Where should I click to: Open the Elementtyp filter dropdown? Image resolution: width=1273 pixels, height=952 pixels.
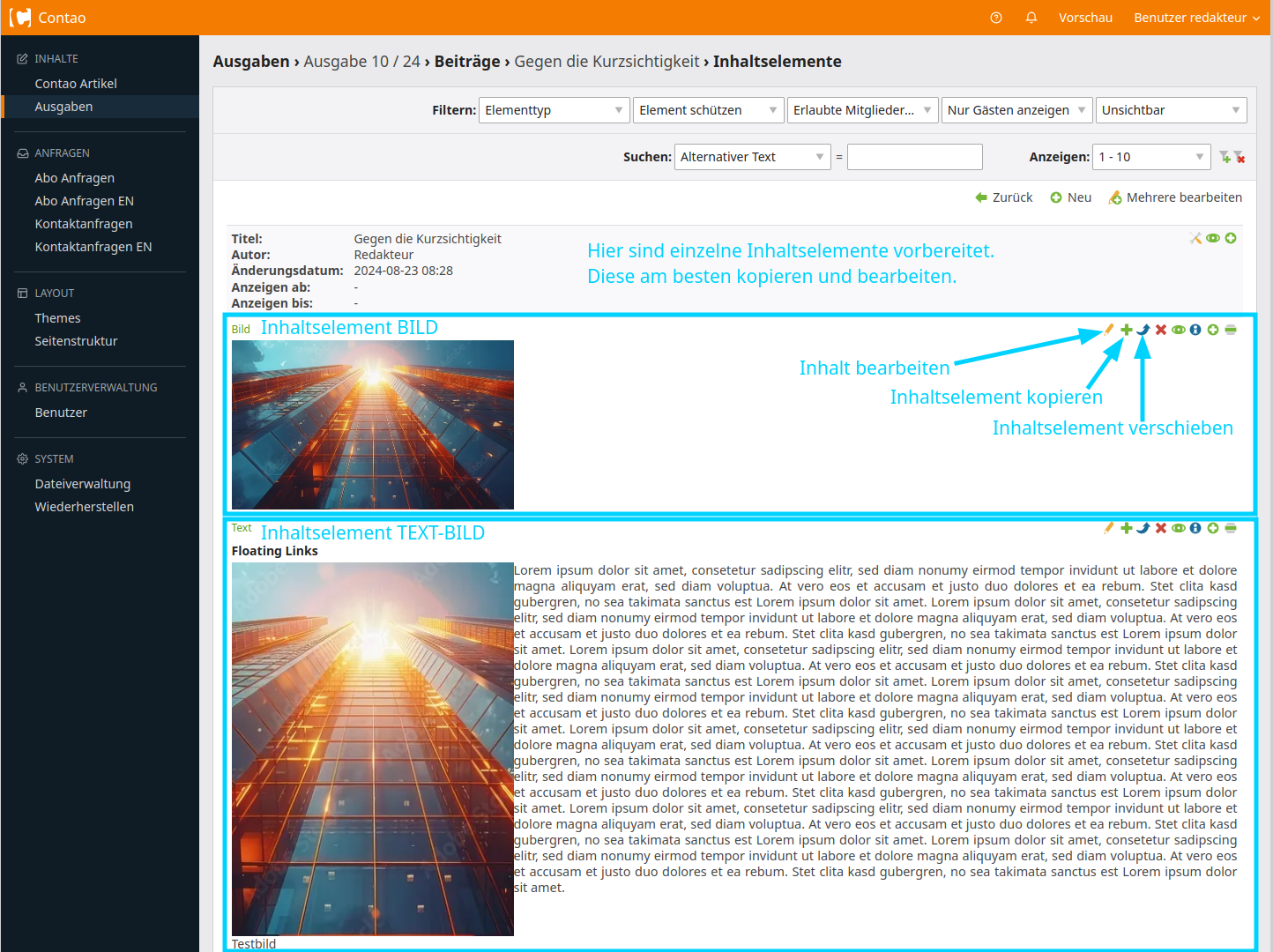point(554,110)
